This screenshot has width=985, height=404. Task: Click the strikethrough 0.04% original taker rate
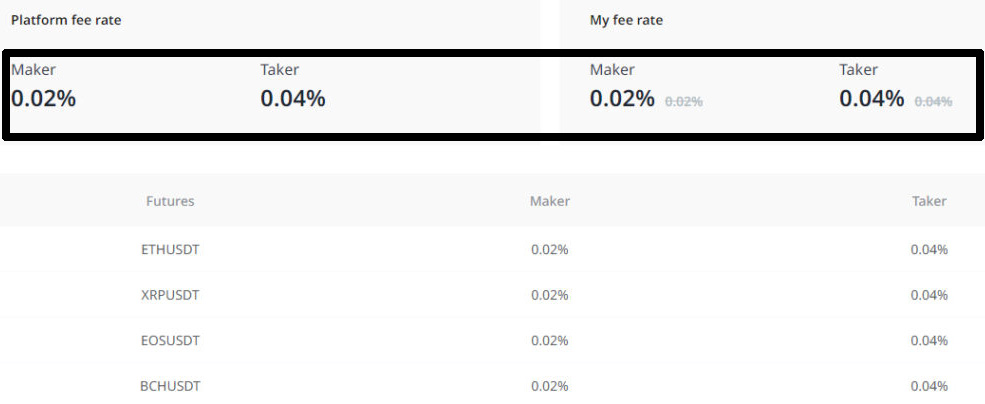(x=933, y=101)
